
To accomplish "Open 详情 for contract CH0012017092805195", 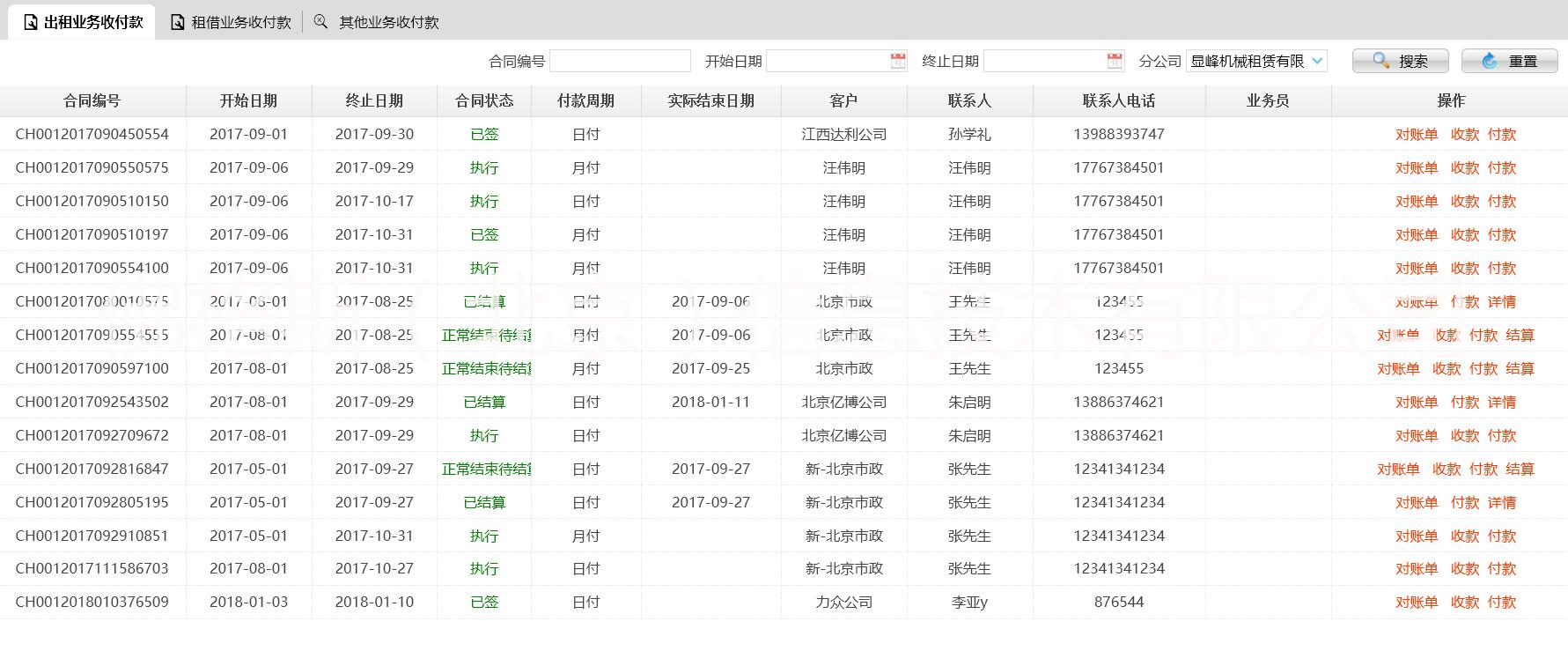I will pos(1502,502).
